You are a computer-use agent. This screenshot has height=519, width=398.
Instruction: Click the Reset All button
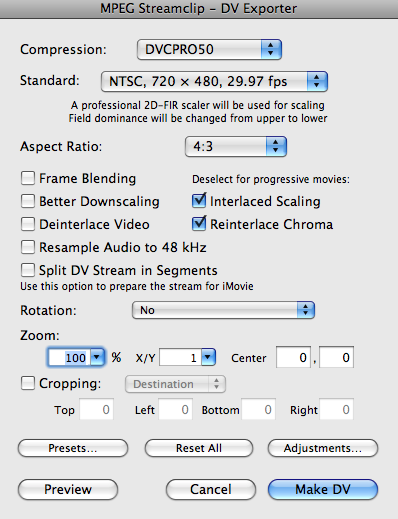[199, 448]
